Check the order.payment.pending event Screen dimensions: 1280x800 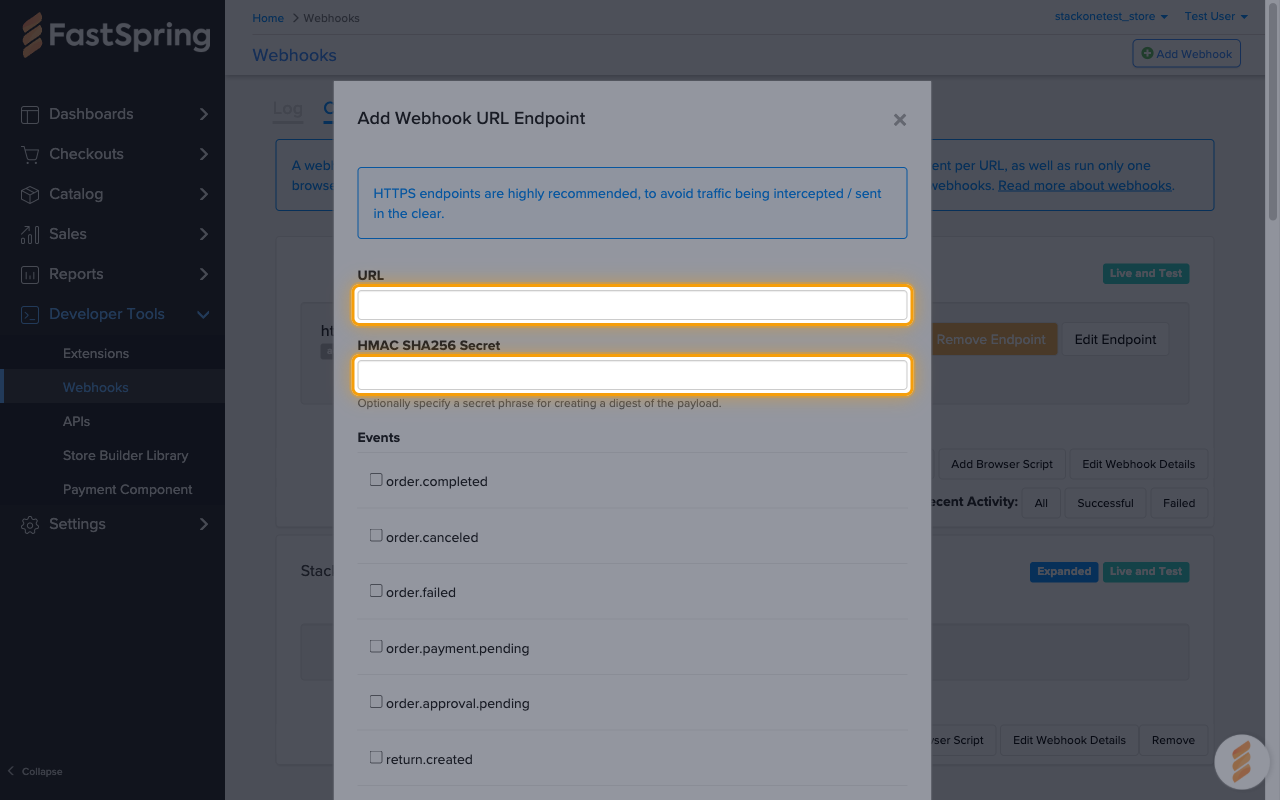376,647
